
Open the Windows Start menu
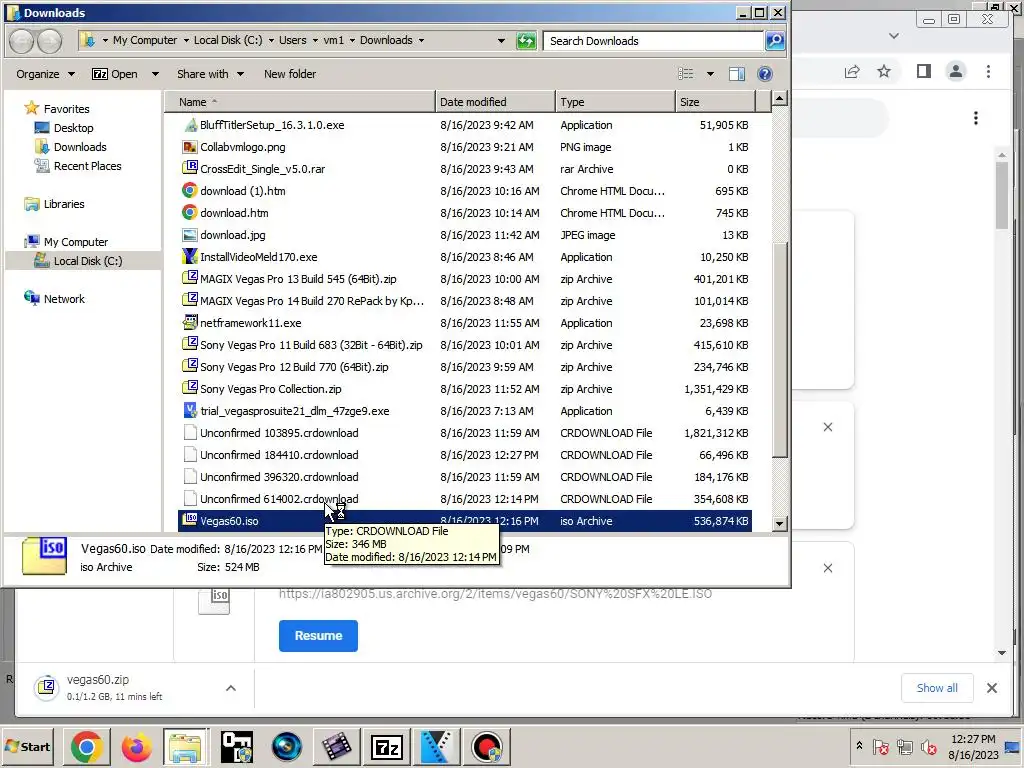coord(27,746)
